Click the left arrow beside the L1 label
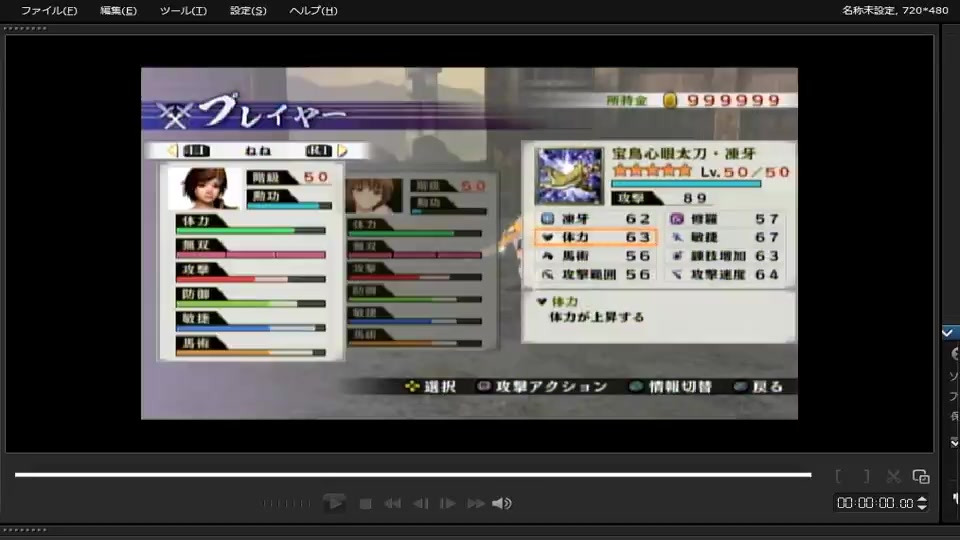The image size is (960, 540). click(173, 151)
